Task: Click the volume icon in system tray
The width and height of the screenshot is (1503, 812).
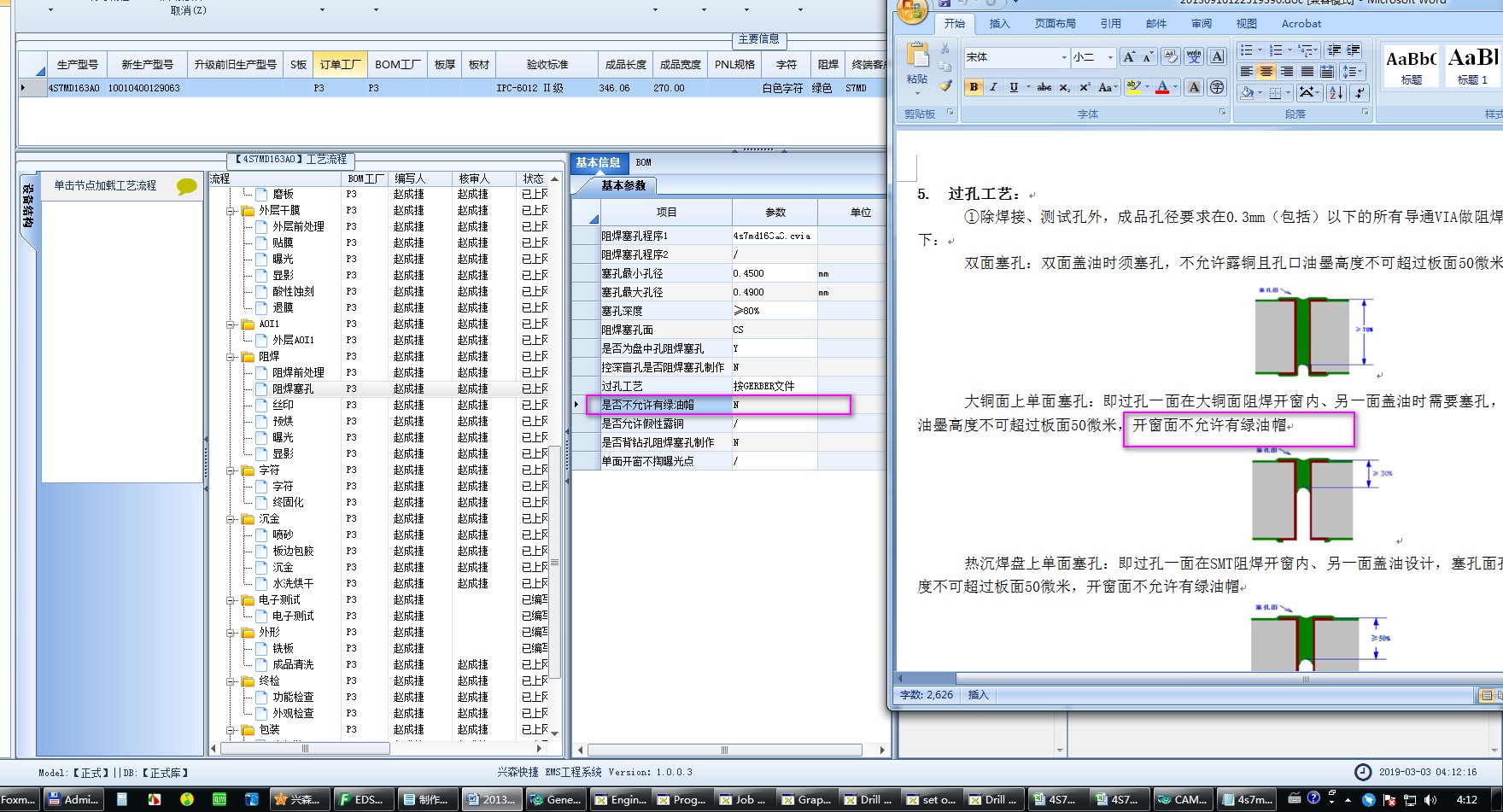Action: click(x=1430, y=800)
